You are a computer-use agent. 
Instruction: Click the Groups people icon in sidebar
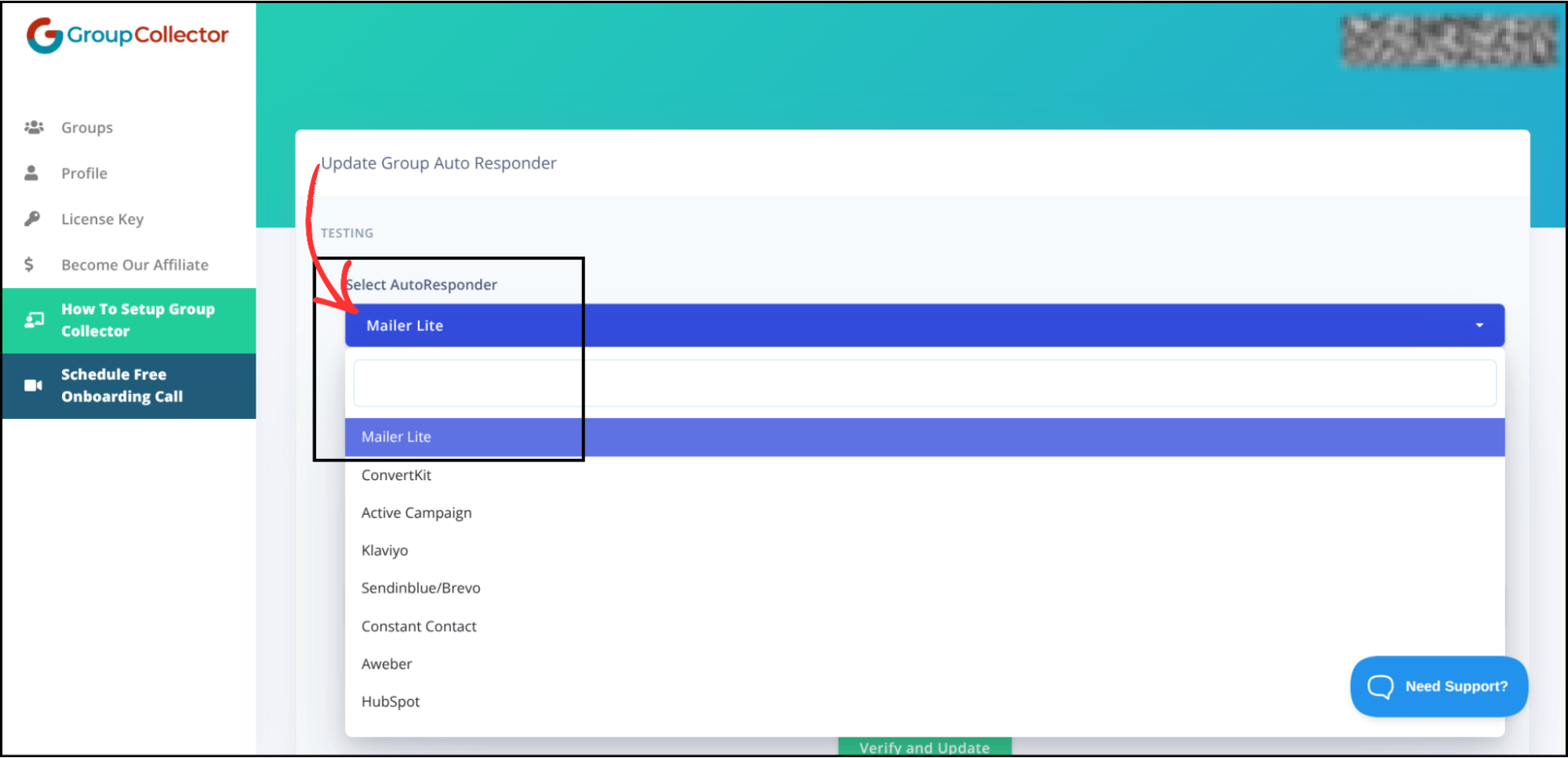pyautogui.click(x=35, y=126)
